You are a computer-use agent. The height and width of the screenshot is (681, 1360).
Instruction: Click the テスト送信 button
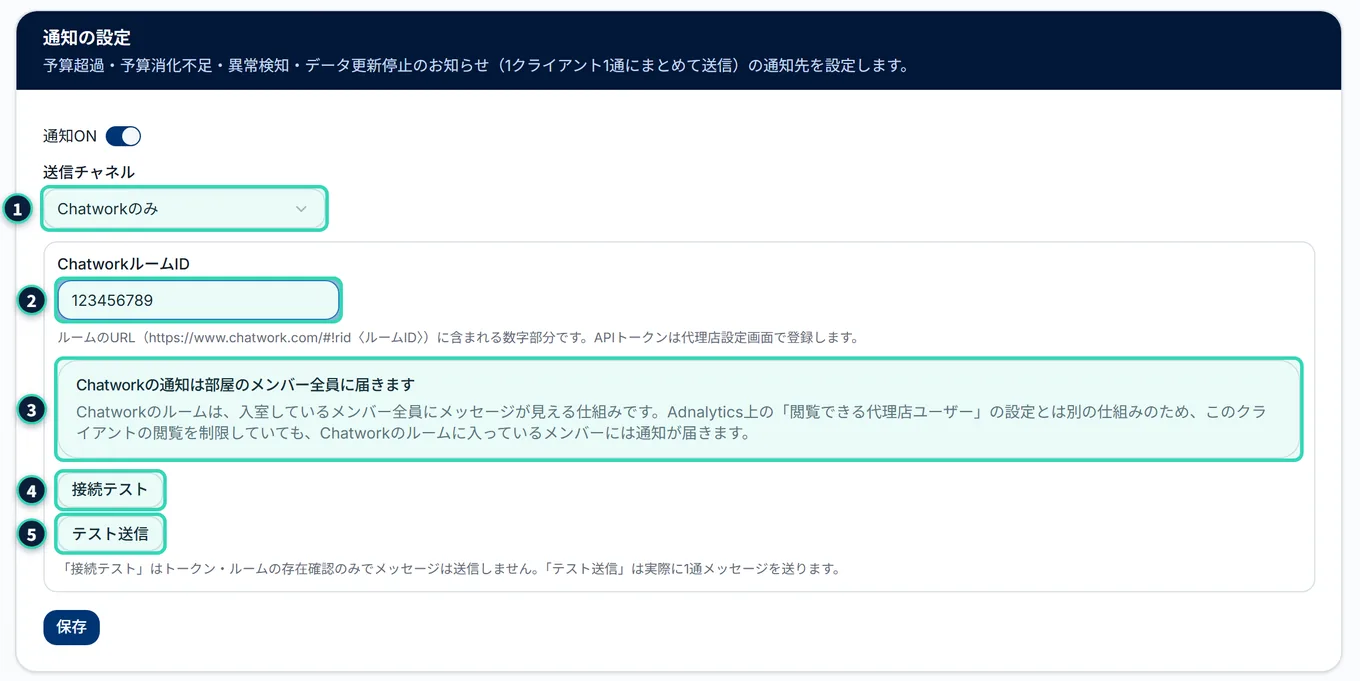coord(110,534)
